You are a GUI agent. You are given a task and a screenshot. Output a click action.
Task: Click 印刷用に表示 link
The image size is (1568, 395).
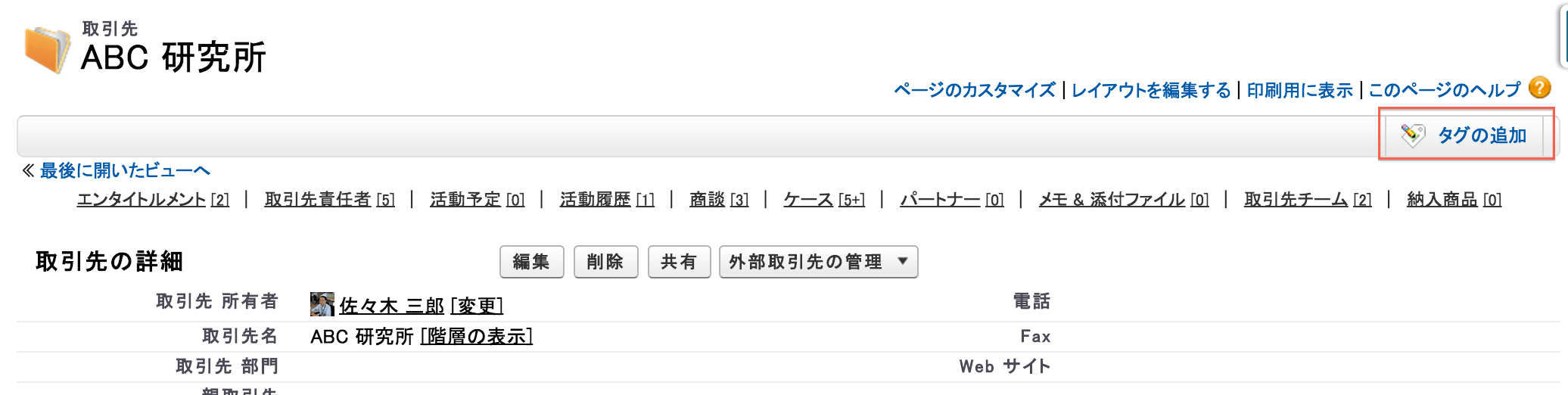1299,90
